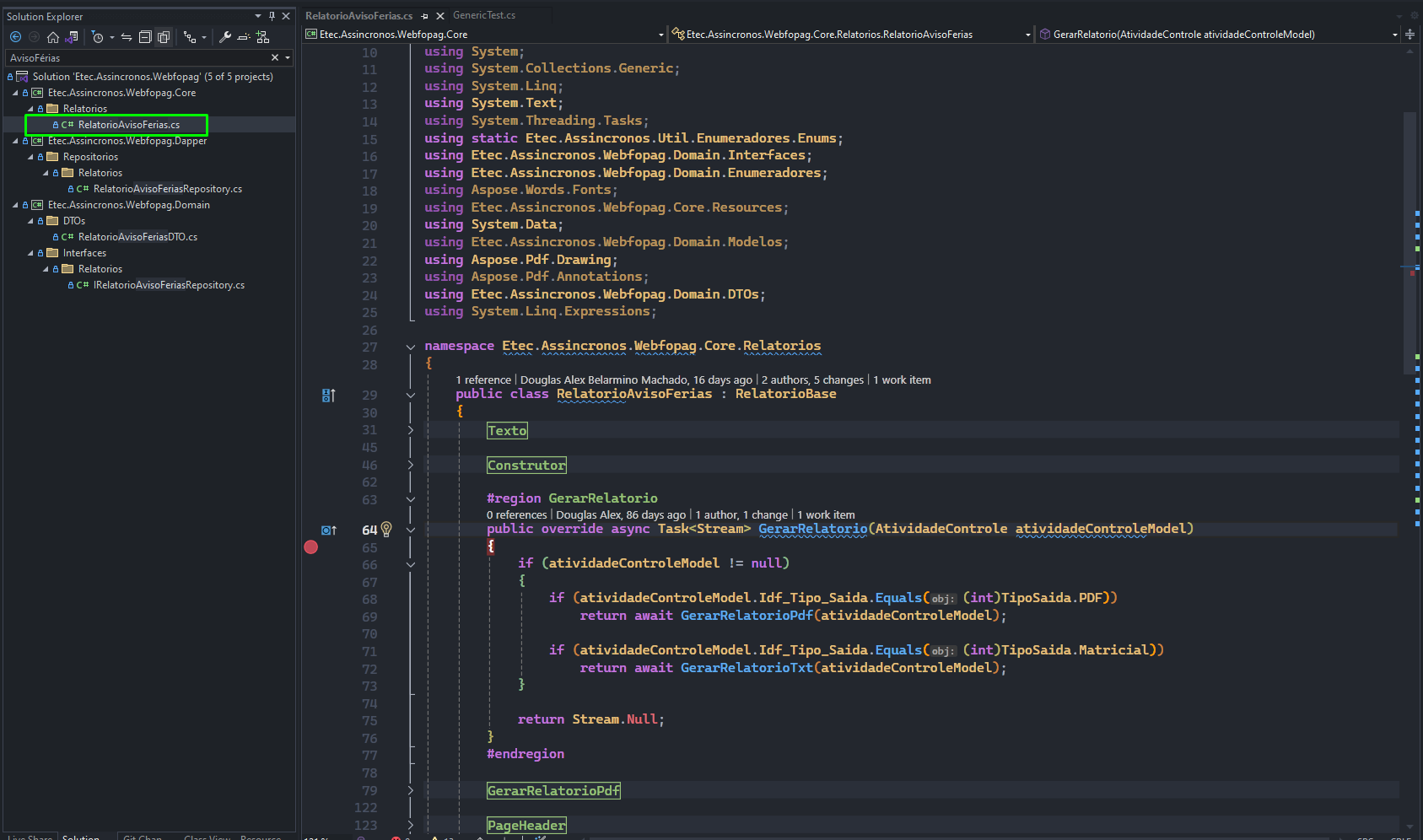Click the Collapse All icon
Image resolution: width=1423 pixels, height=840 pixels.
coord(145,37)
